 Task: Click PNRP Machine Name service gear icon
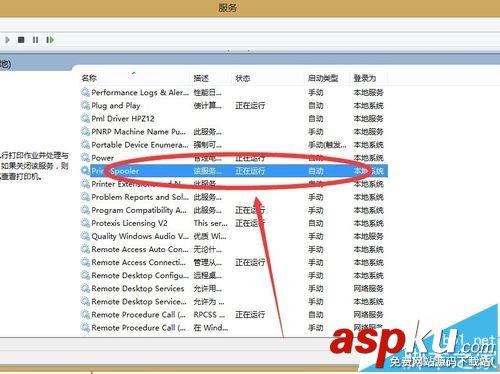point(85,131)
